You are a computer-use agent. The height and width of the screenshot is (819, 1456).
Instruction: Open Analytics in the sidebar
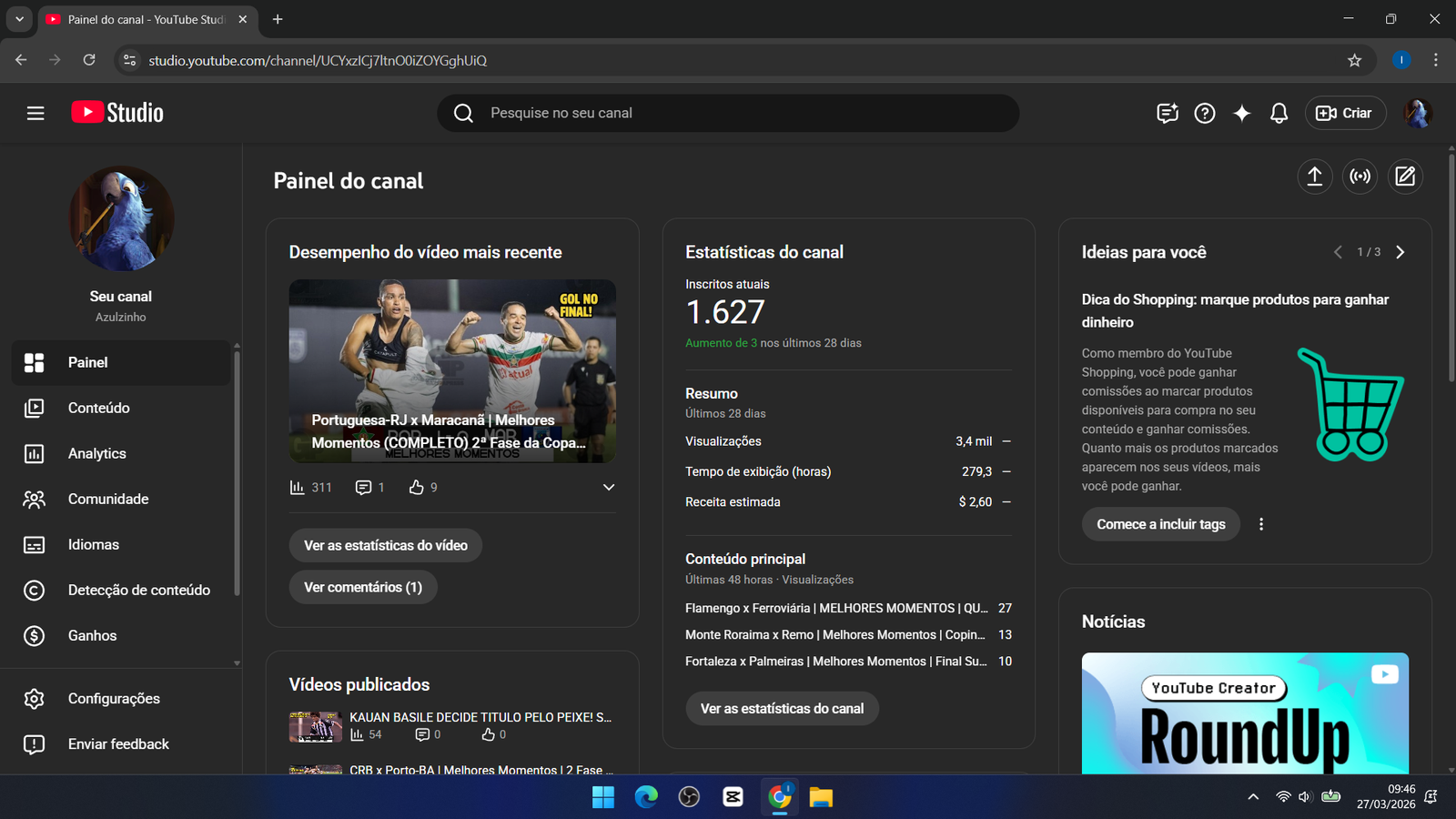97,453
